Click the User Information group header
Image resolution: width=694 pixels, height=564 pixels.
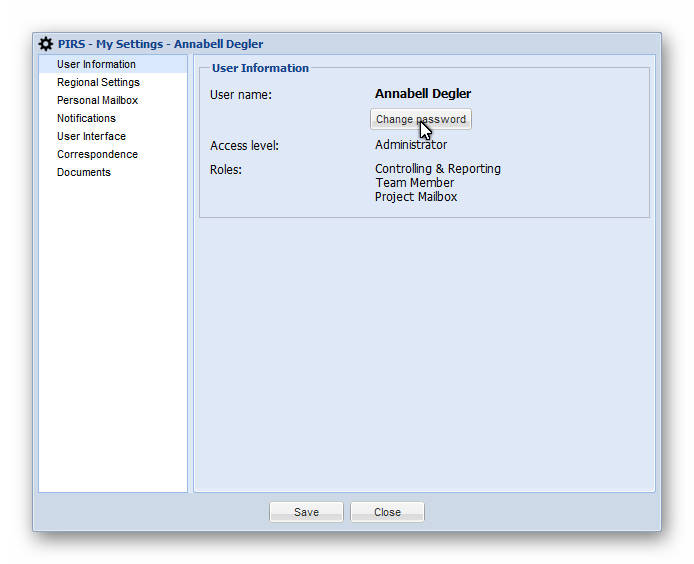coord(260,68)
